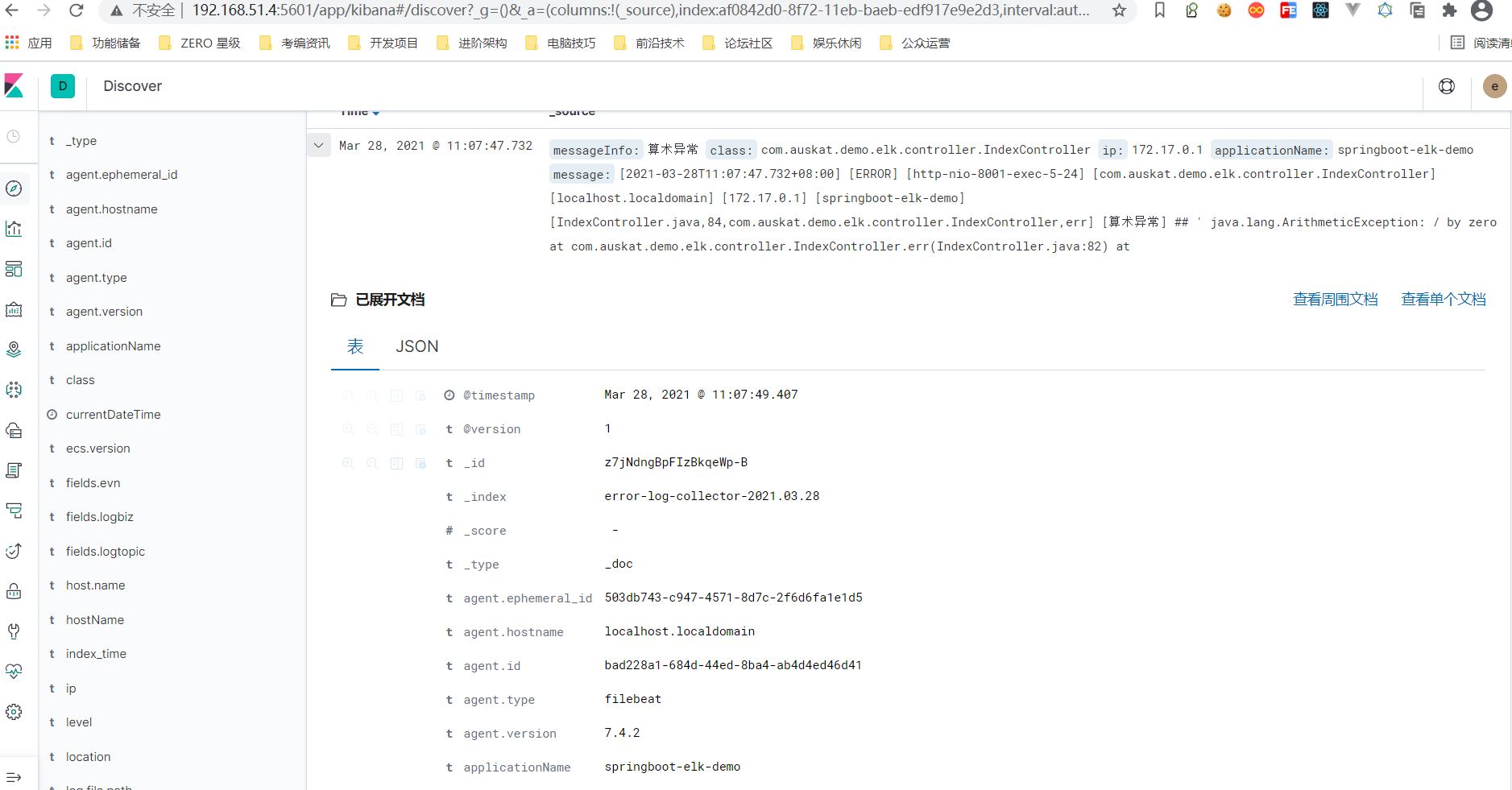The height and width of the screenshot is (790, 1512).
Task: Switch to the 表 table tab
Action: (x=355, y=346)
